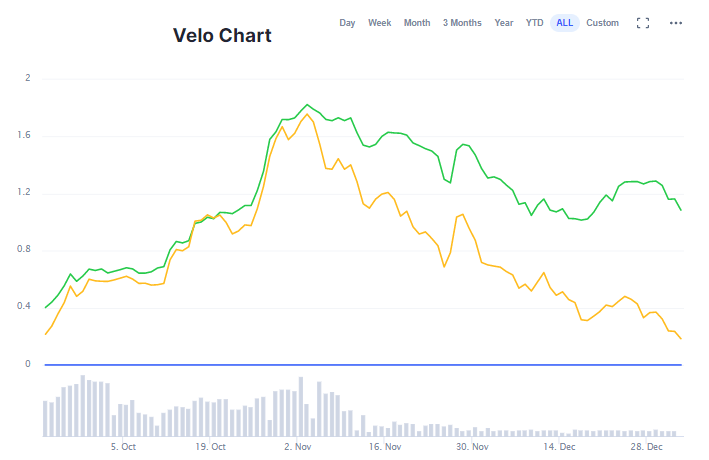Click the orange line peak near 2. Nov

pos(307,115)
